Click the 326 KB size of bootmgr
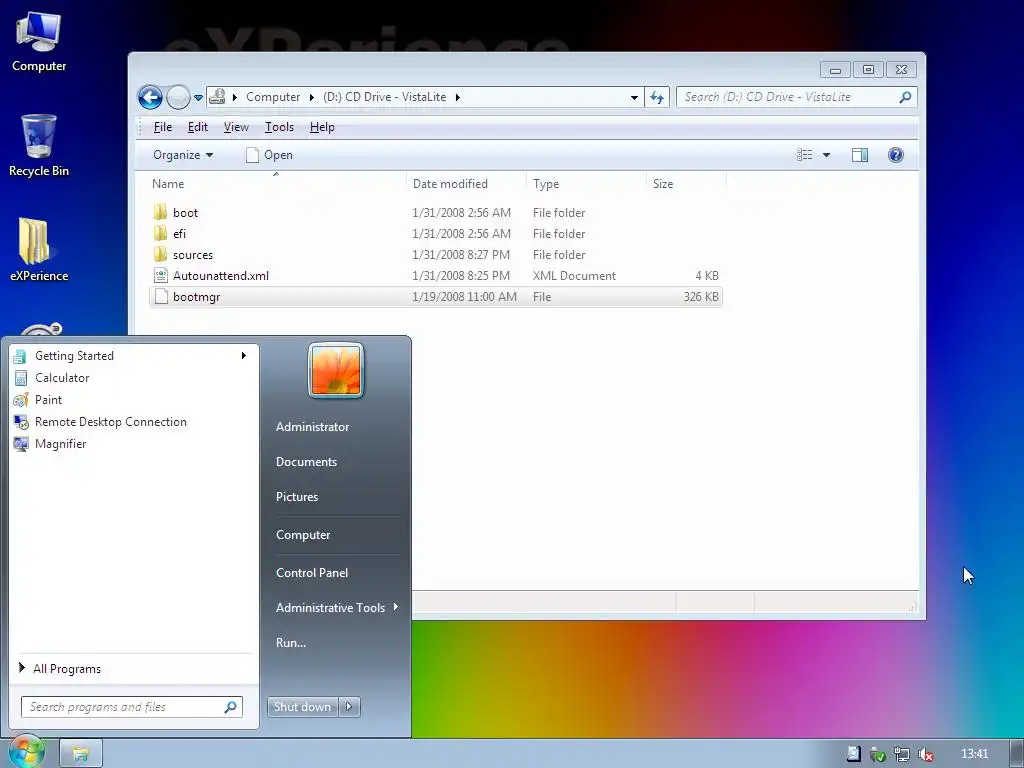Image resolution: width=1024 pixels, height=768 pixels. pos(701,296)
